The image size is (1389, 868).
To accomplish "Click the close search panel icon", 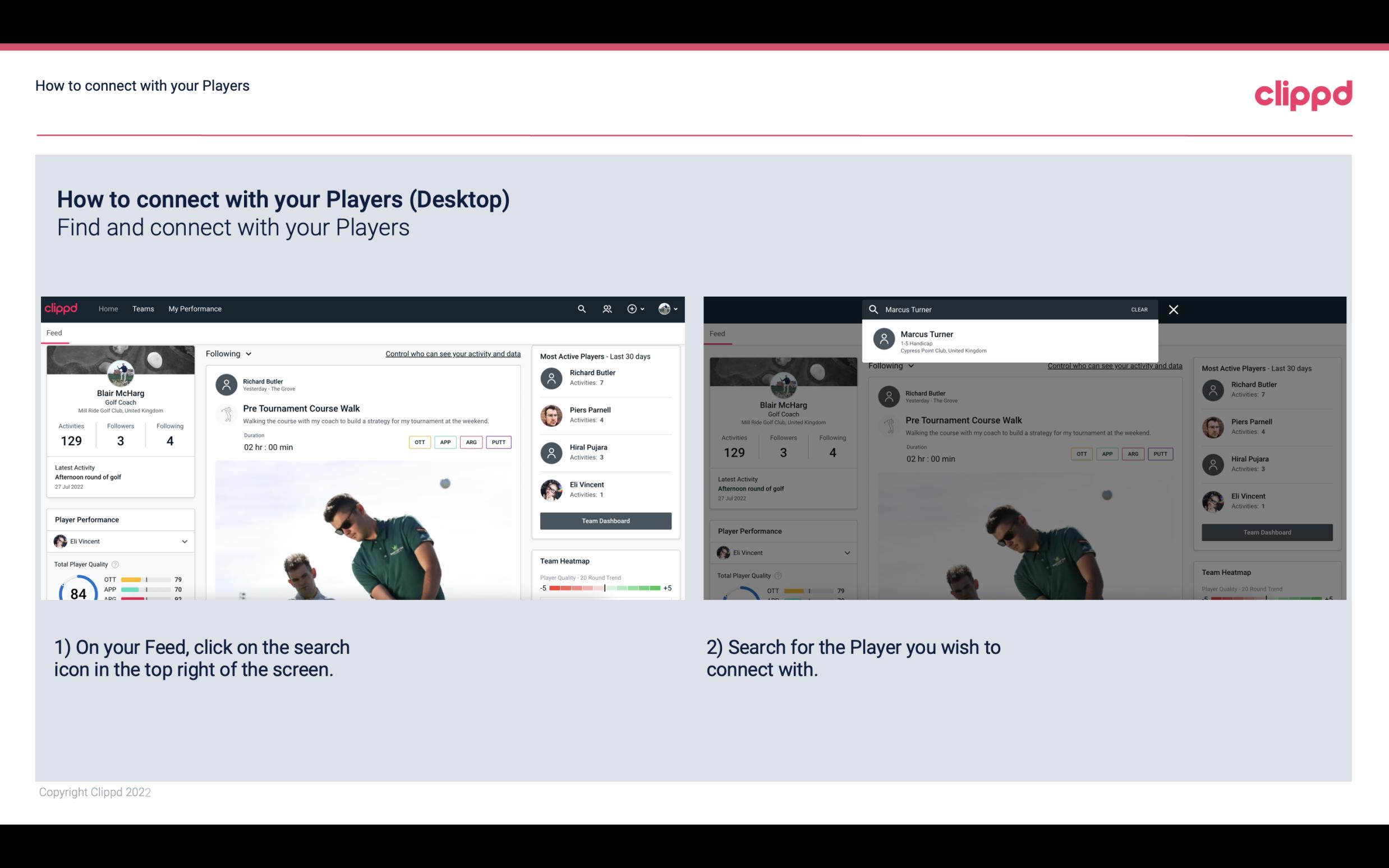I will tap(1173, 309).
